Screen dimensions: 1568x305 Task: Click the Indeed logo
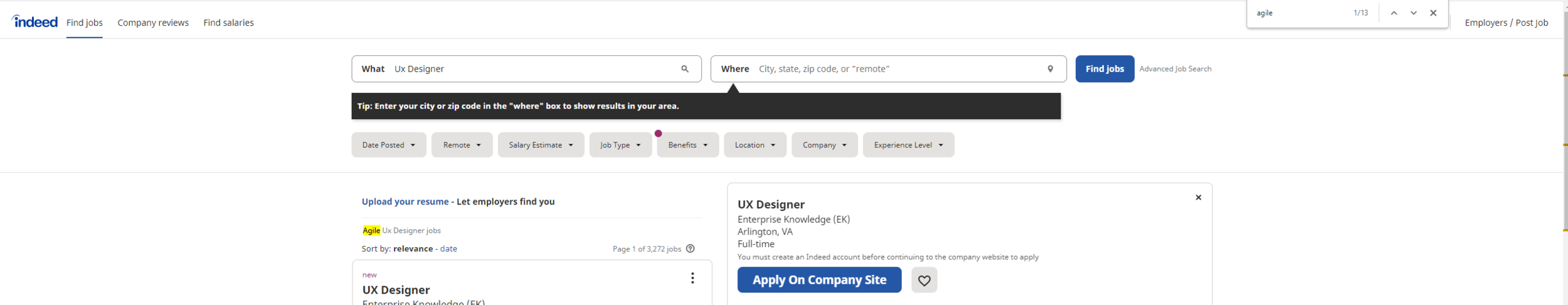[x=34, y=22]
